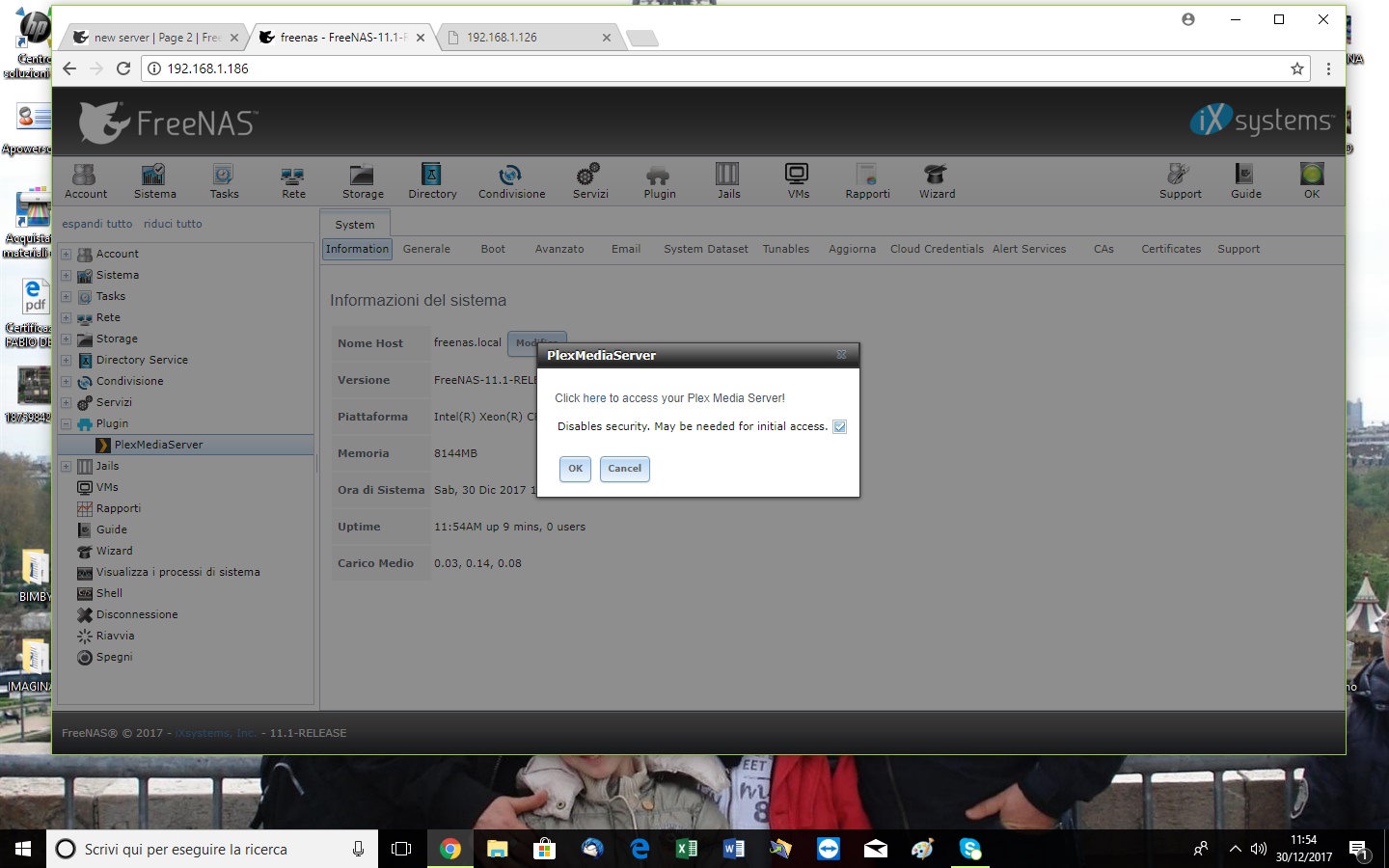
Task: Switch to the System Dataset tab
Action: point(706,249)
